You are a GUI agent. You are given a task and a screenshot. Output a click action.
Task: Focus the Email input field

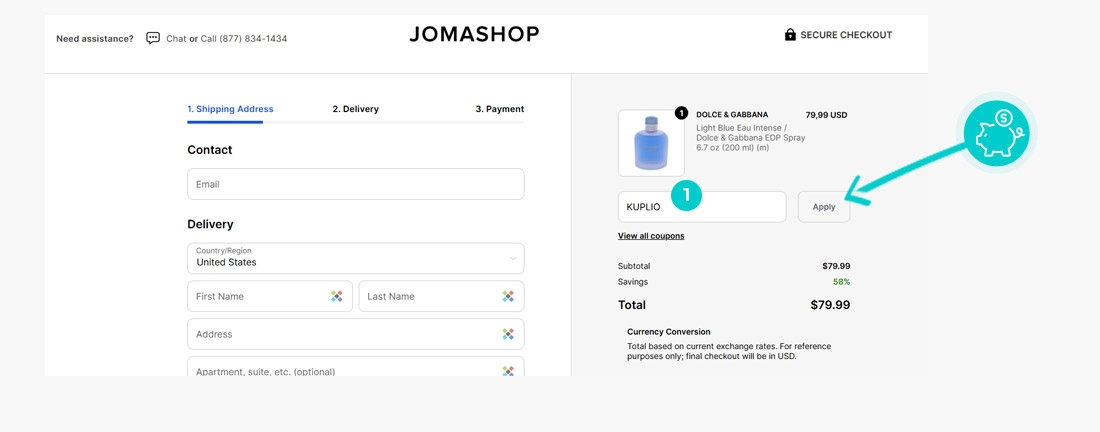[x=356, y=184]
